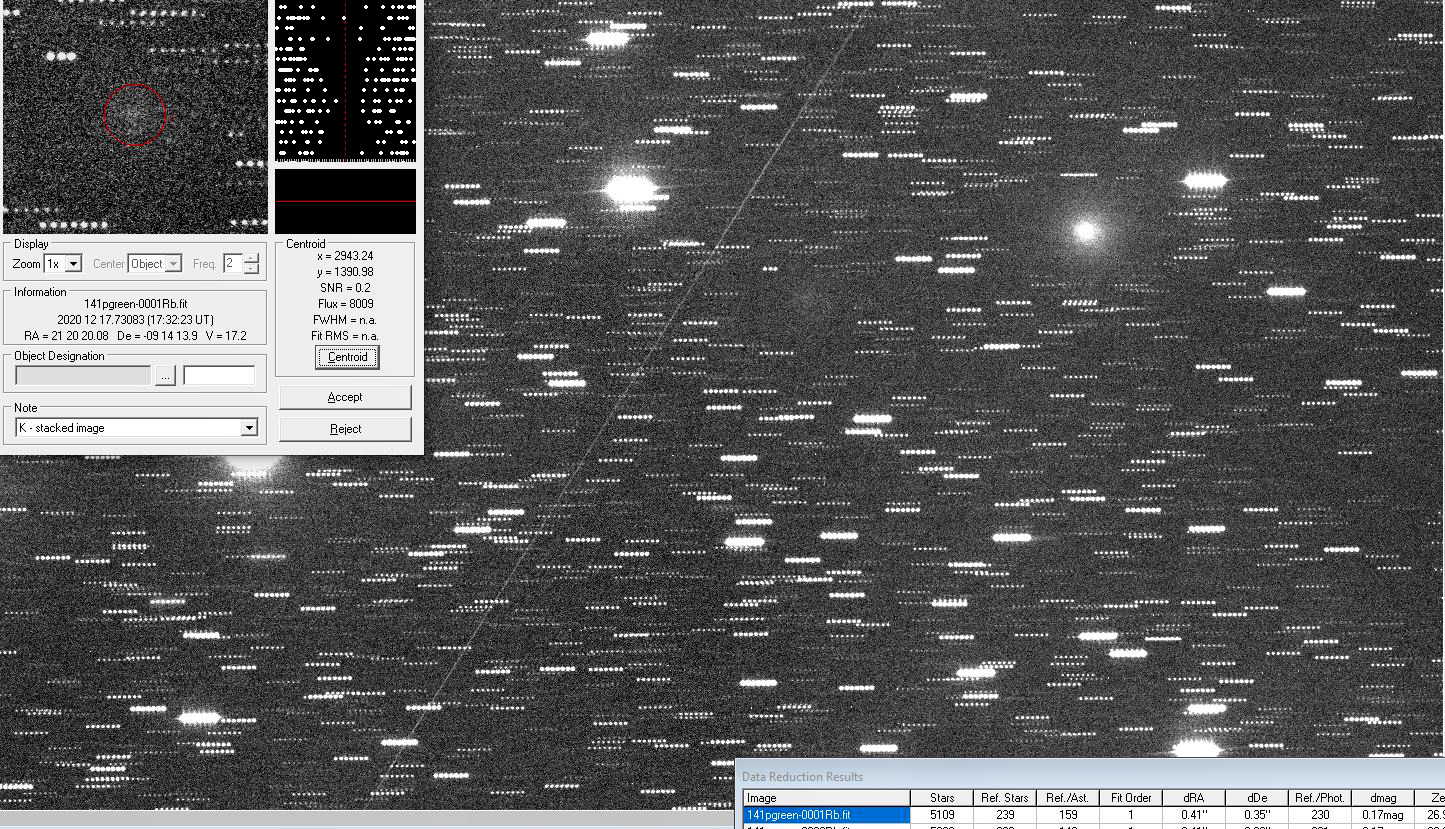This screenshot has width=1445, height=829.
Task: Click the FWHM = n.a. readout
Action: 345,320
